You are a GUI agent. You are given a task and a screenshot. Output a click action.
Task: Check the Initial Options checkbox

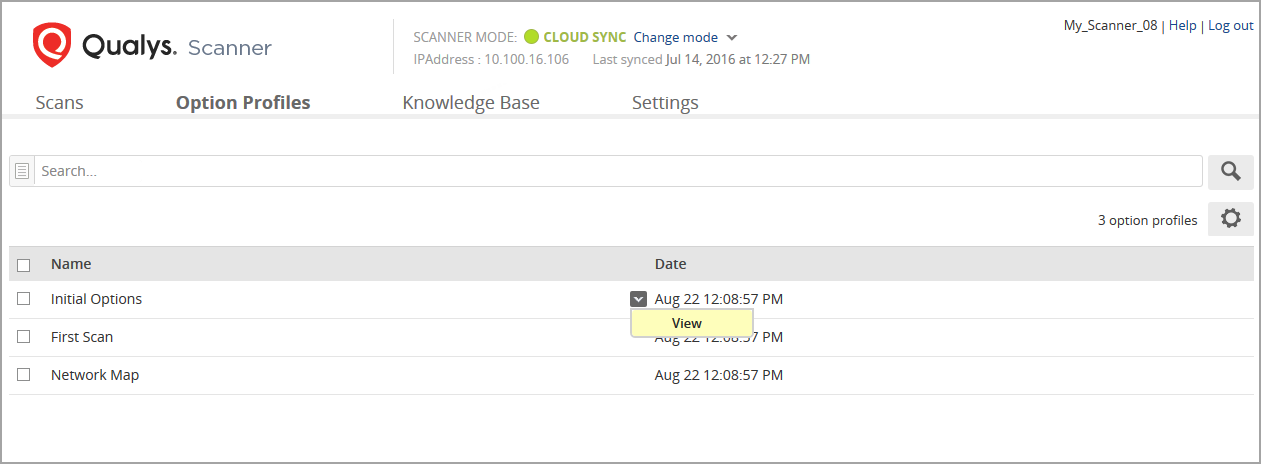(24, 299)
